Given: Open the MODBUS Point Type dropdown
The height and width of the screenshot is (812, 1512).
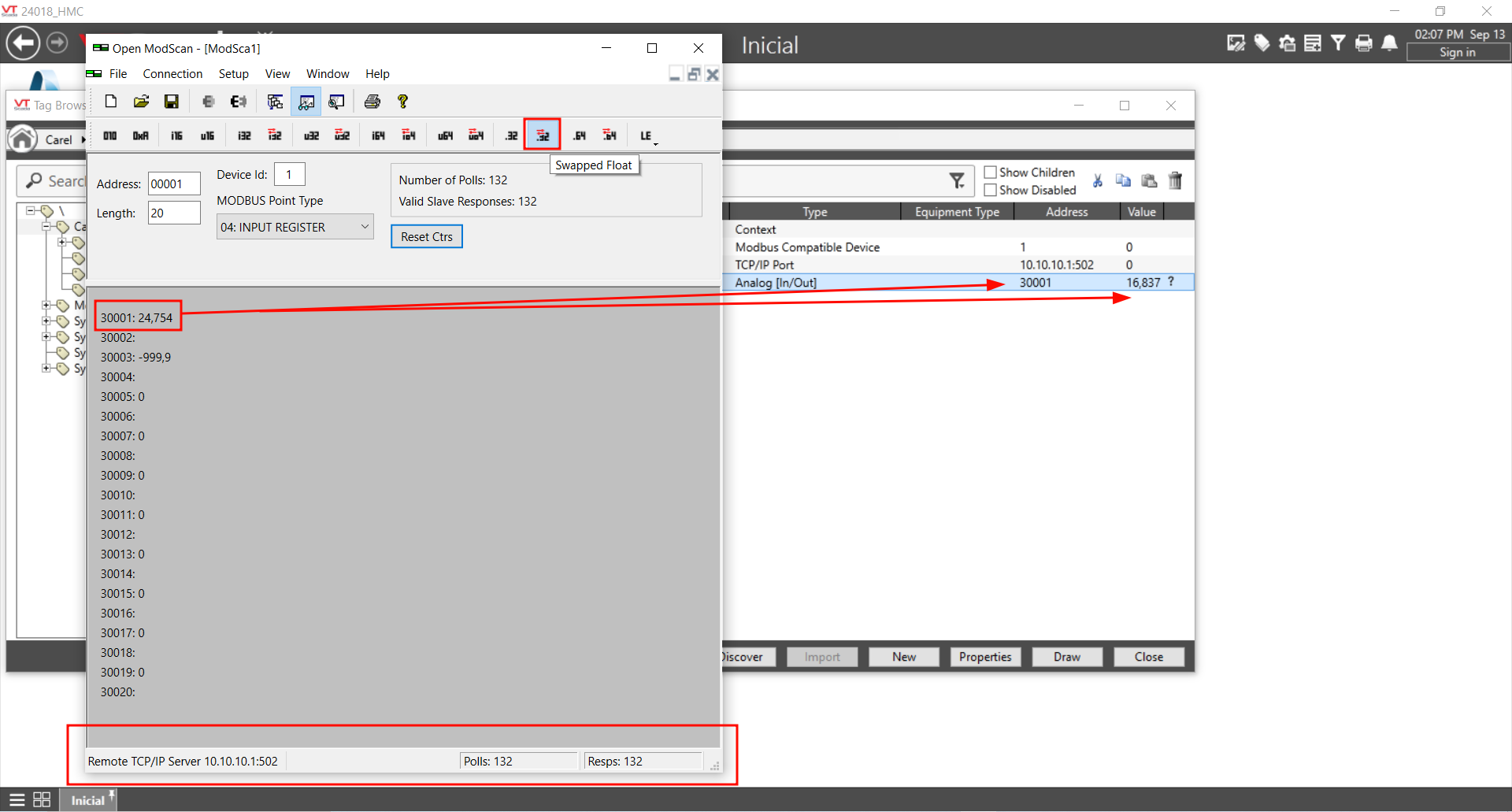Looking at the screenshot, I should tap(295, 227).
